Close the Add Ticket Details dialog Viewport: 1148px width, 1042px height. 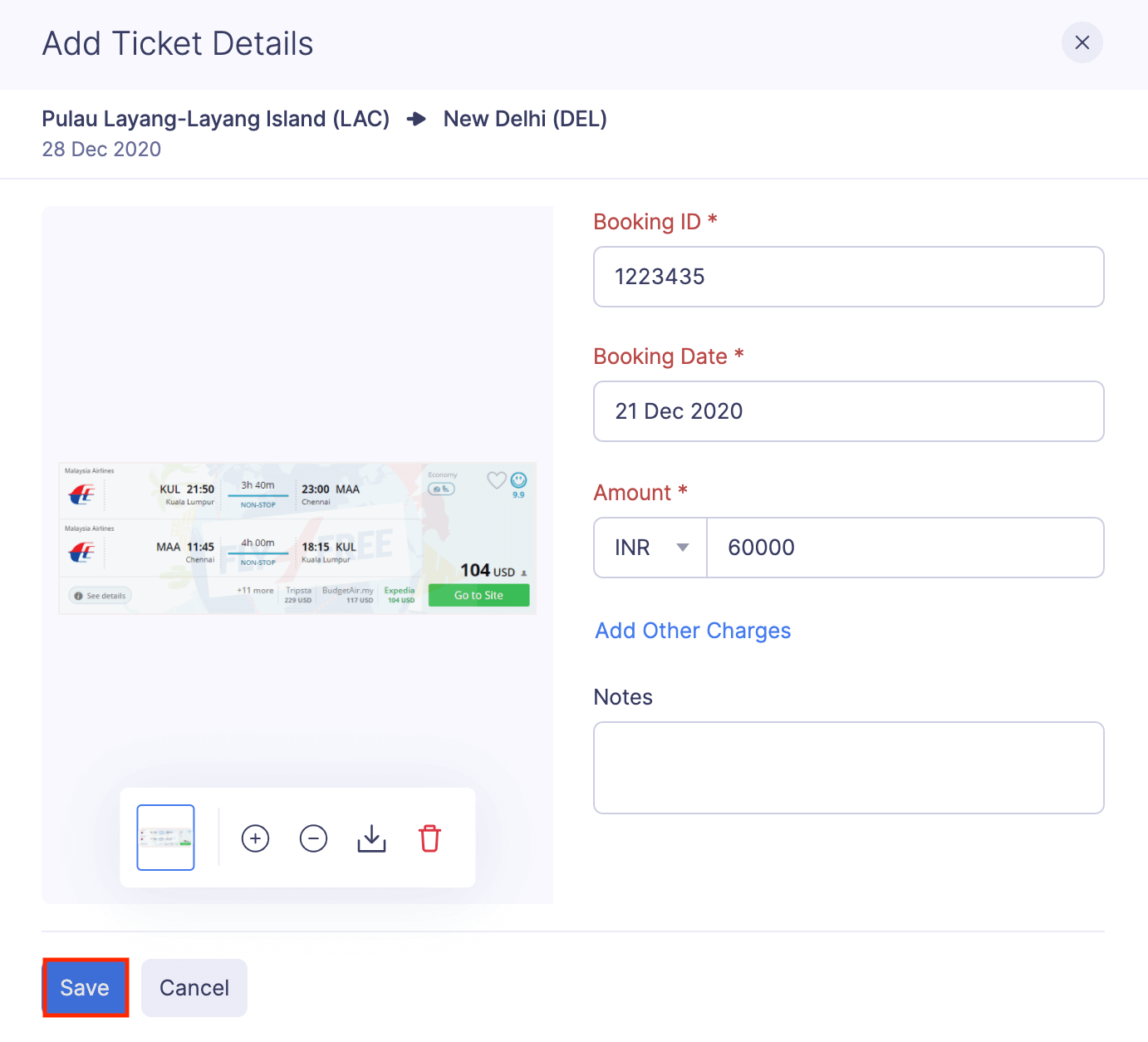pyautogui.click(x=1082, y=42)
